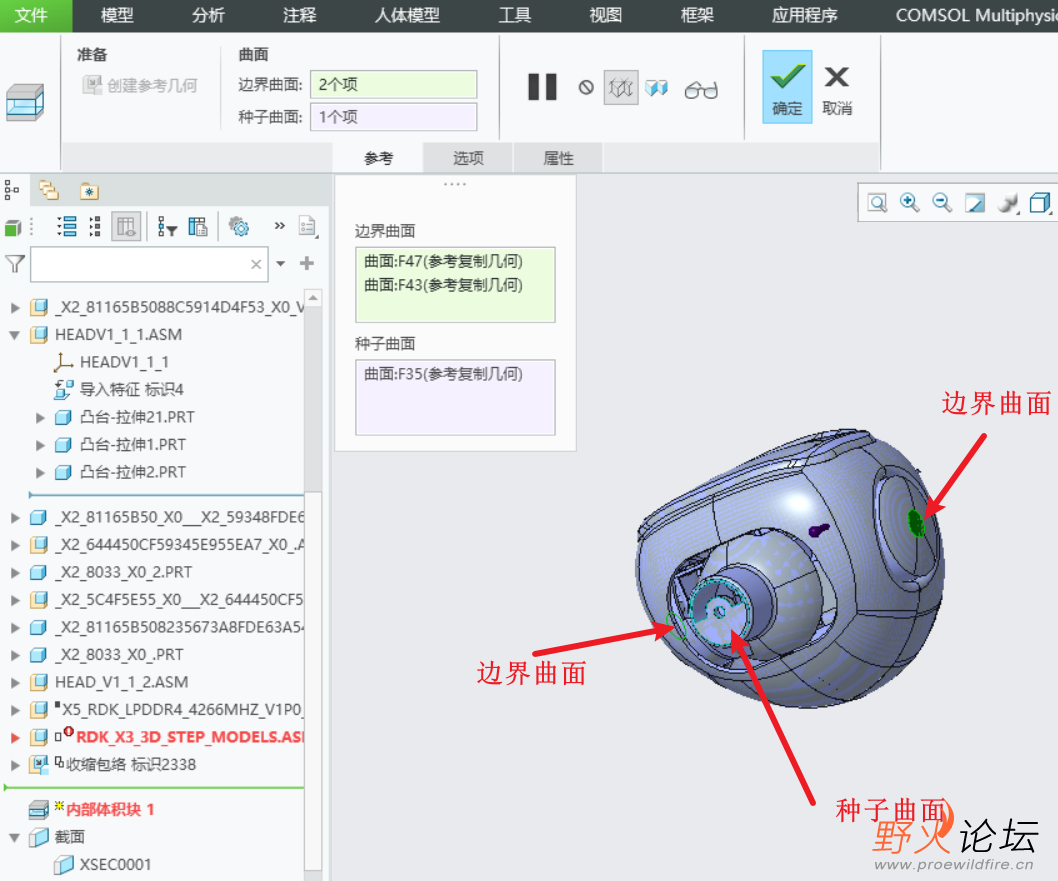Viewport: 1058px width, 881px height.
Task: Select 曲面:F47 in boundary surface list
Action: pyautogui.click(x=443, y=261)
